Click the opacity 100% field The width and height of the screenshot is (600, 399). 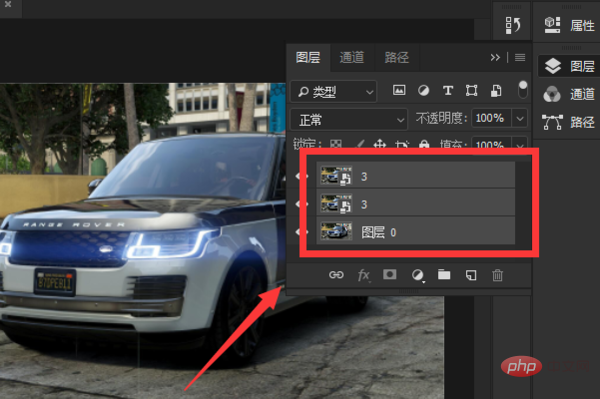pos(491,118)
